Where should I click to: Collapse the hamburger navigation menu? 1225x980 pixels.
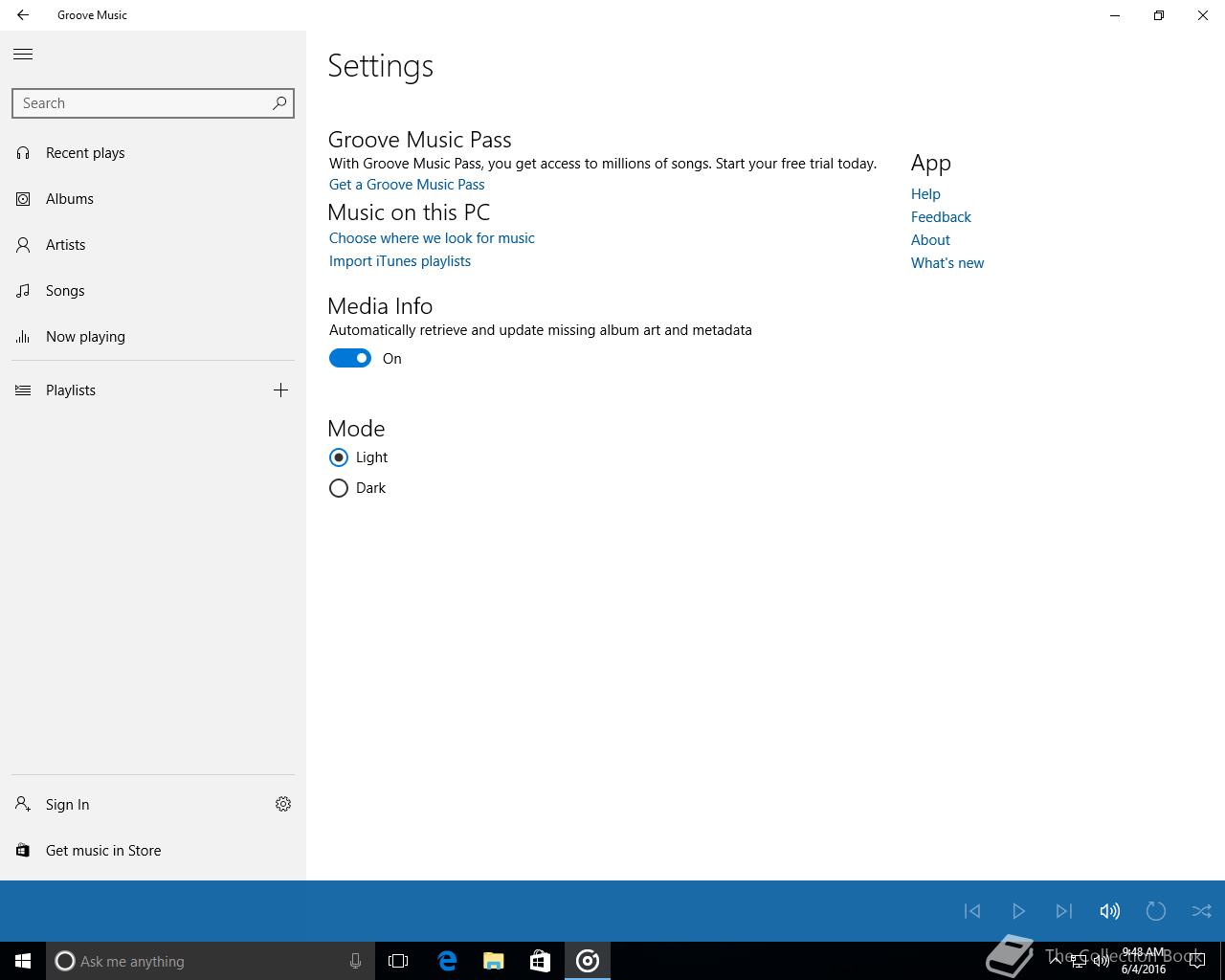click(23, 55)
